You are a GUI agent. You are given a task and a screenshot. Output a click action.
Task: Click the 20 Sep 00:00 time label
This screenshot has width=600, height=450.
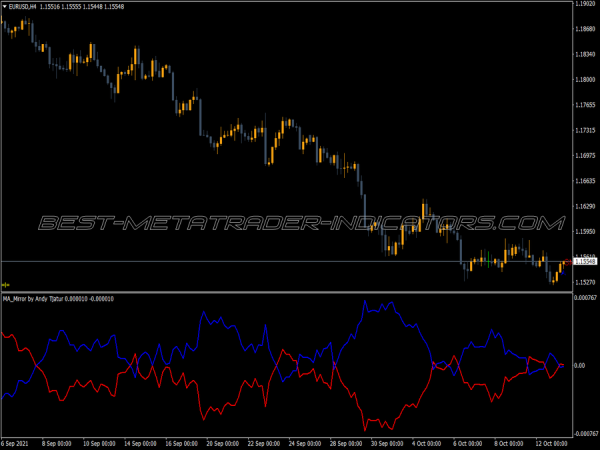(x=223, y=443)
